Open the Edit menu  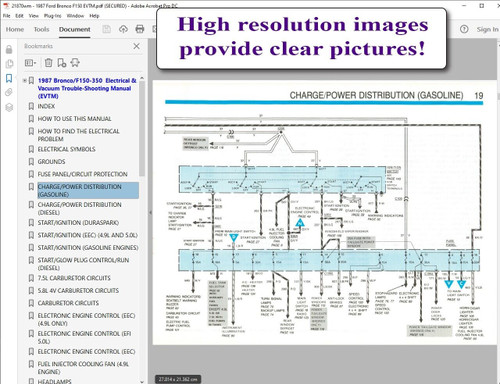point(19,16)
